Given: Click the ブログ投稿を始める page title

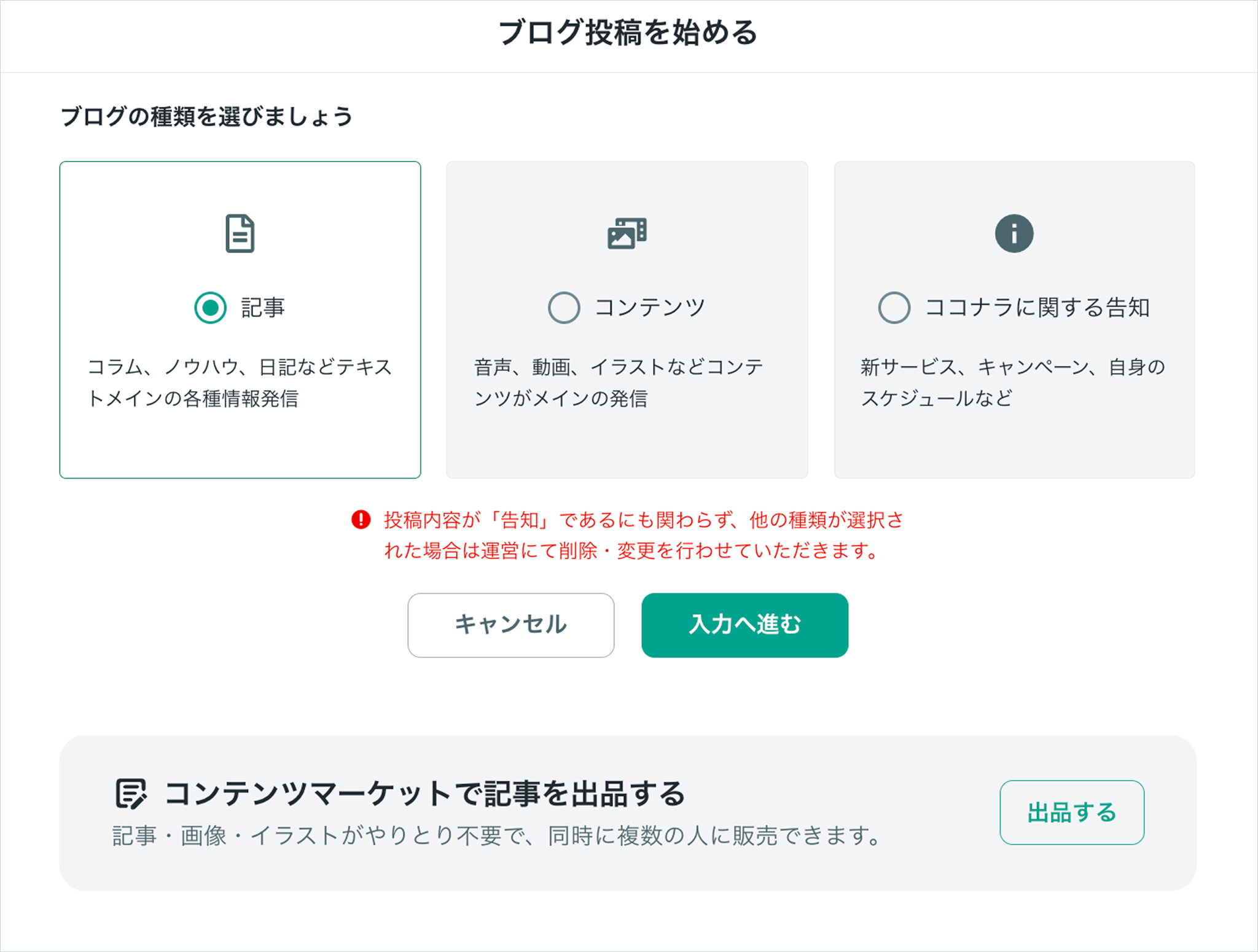Looking at the screenshot, I should coord(628,33).
